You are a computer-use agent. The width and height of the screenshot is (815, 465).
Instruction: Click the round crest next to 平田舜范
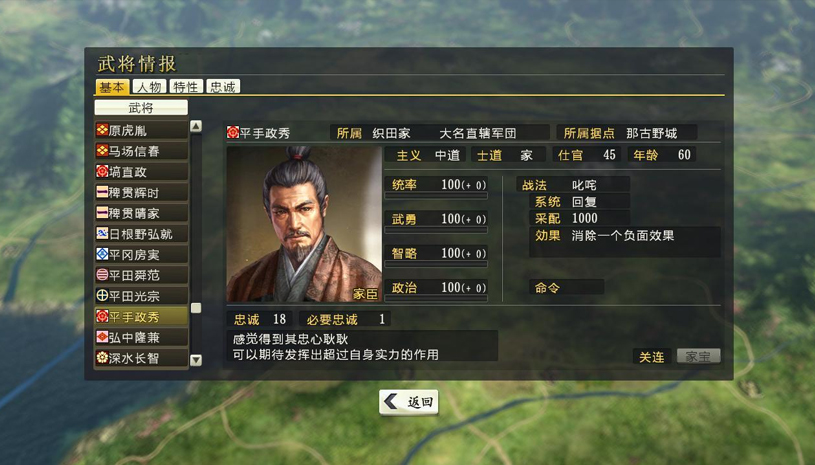102,275
